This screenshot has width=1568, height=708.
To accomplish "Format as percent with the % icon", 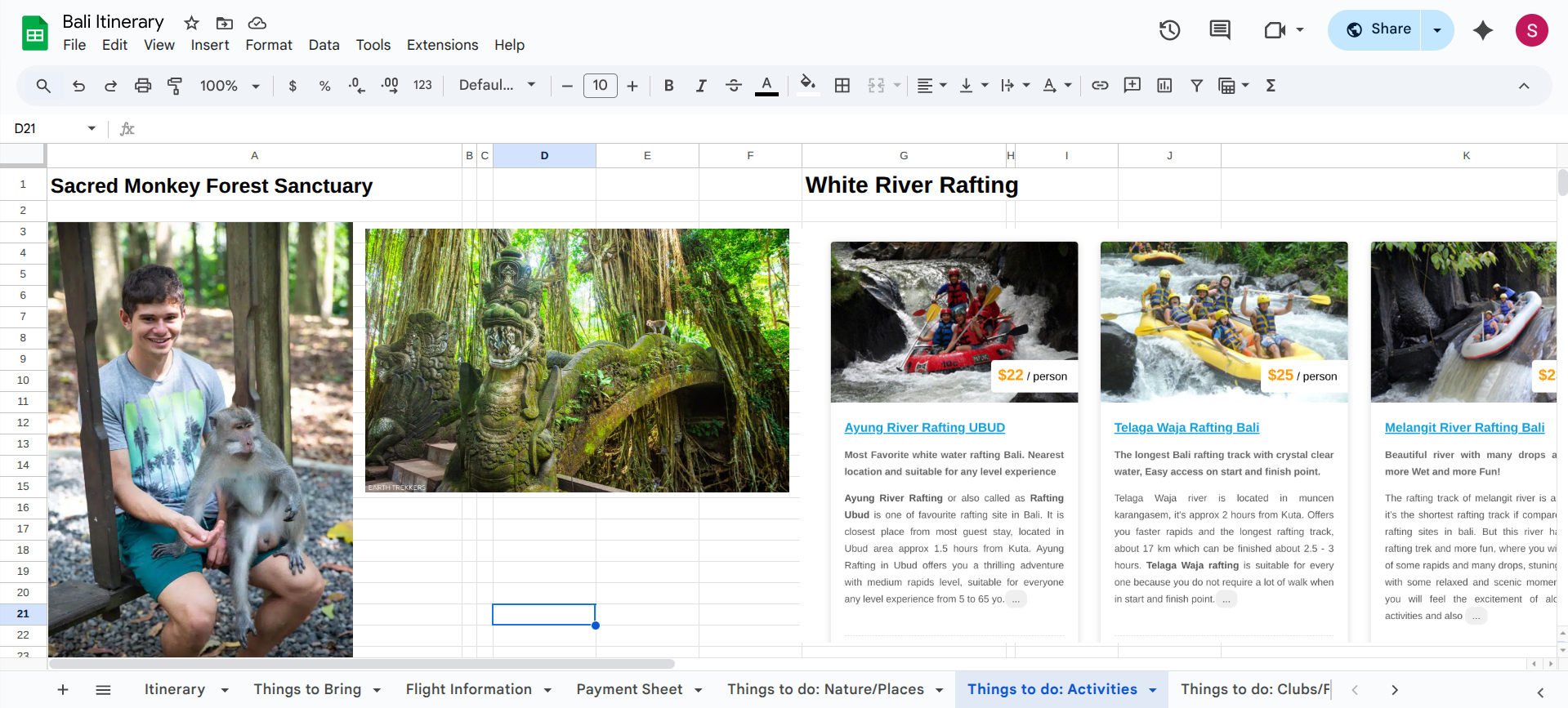I will click(324, 86).
